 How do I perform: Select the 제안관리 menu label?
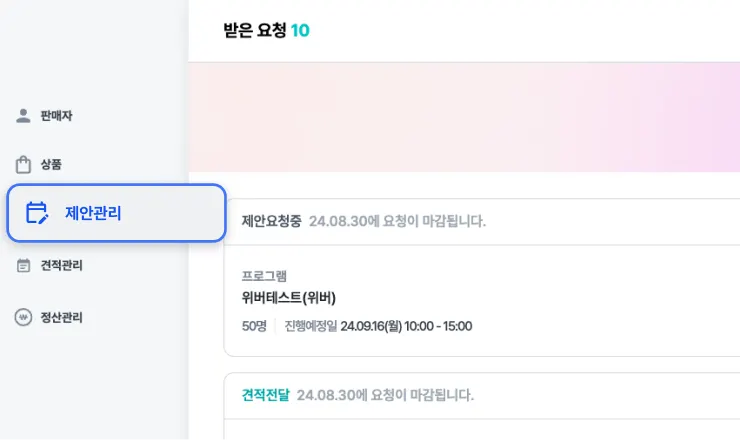pyautogui.click(x=93, y=212)
